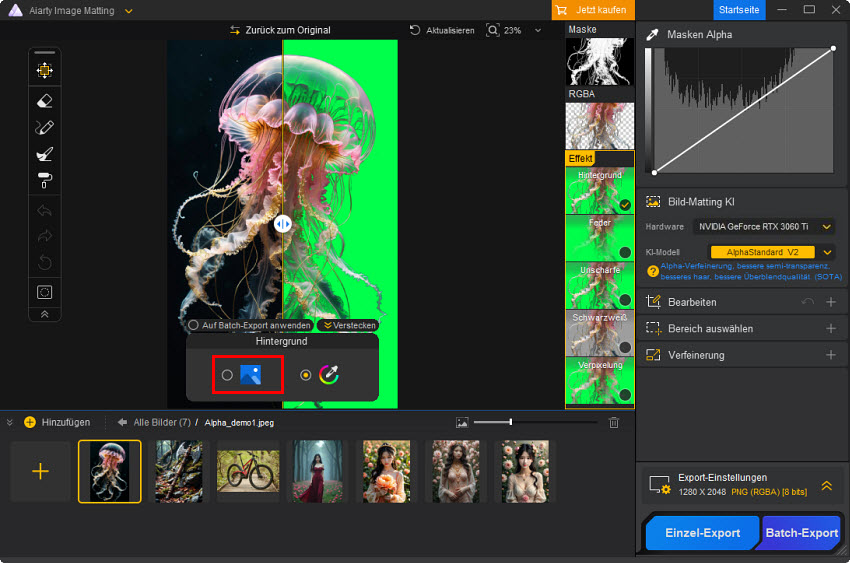Select the woman in red dress thumbnail
The image size is (850, 563).
pos(317,471)
